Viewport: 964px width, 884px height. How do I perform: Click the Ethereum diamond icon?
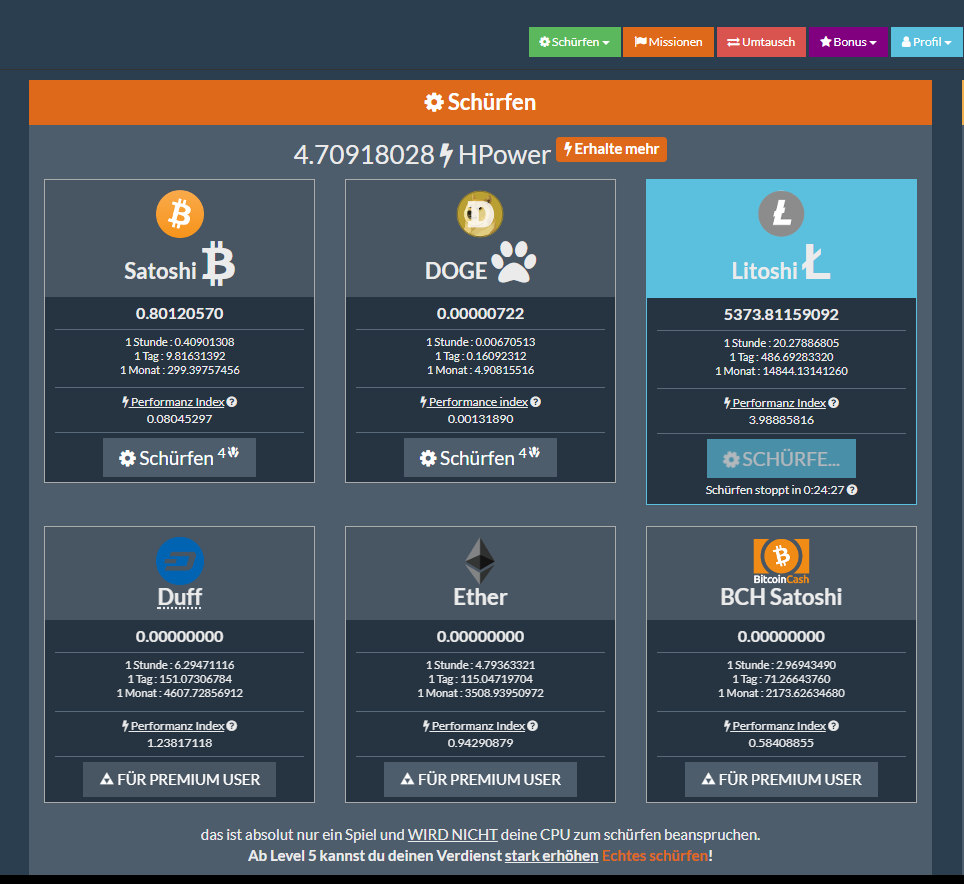(x=480, y=561)
